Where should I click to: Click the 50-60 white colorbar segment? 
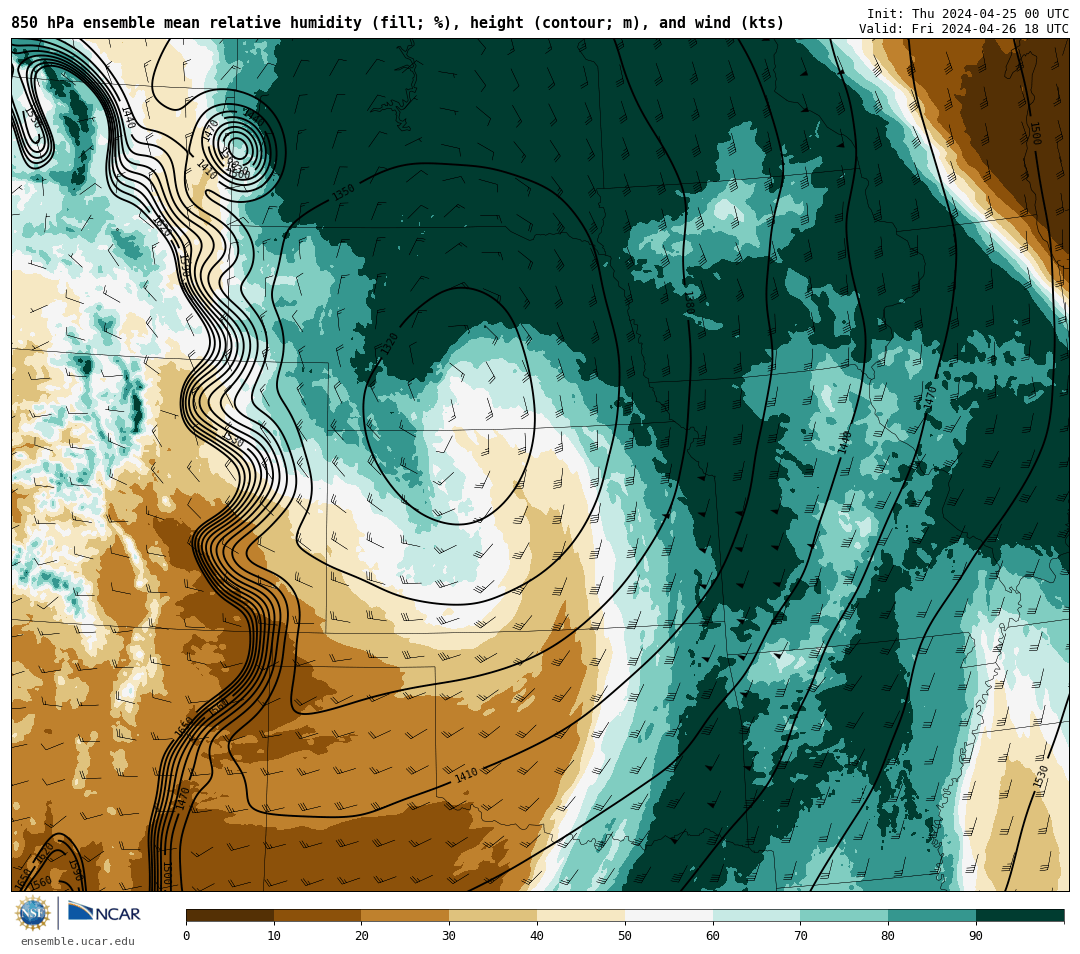[x=669, y=915]
